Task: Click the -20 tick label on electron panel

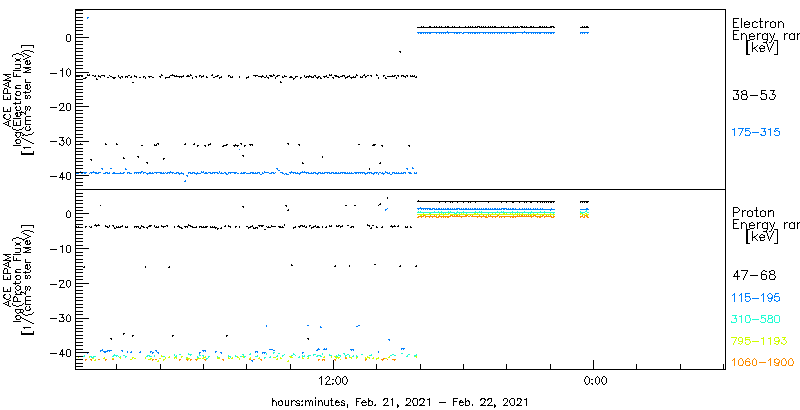Action: click(x=59, y=107)
